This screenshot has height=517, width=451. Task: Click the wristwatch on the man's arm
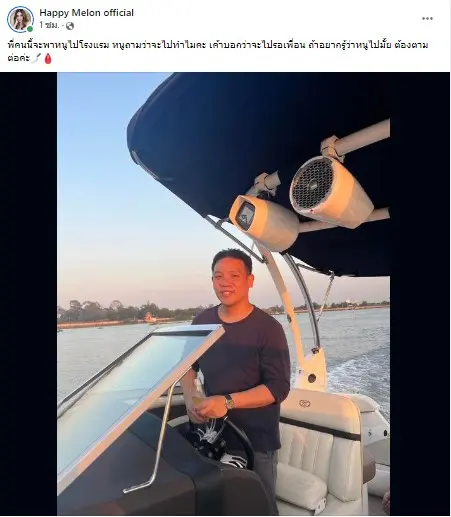[x=229, y=402]
